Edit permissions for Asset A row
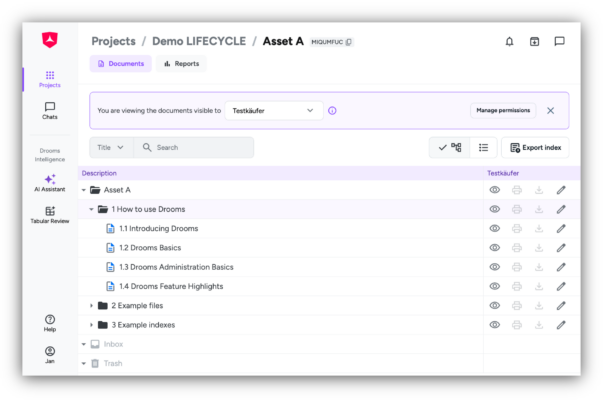 pos(561,190)
